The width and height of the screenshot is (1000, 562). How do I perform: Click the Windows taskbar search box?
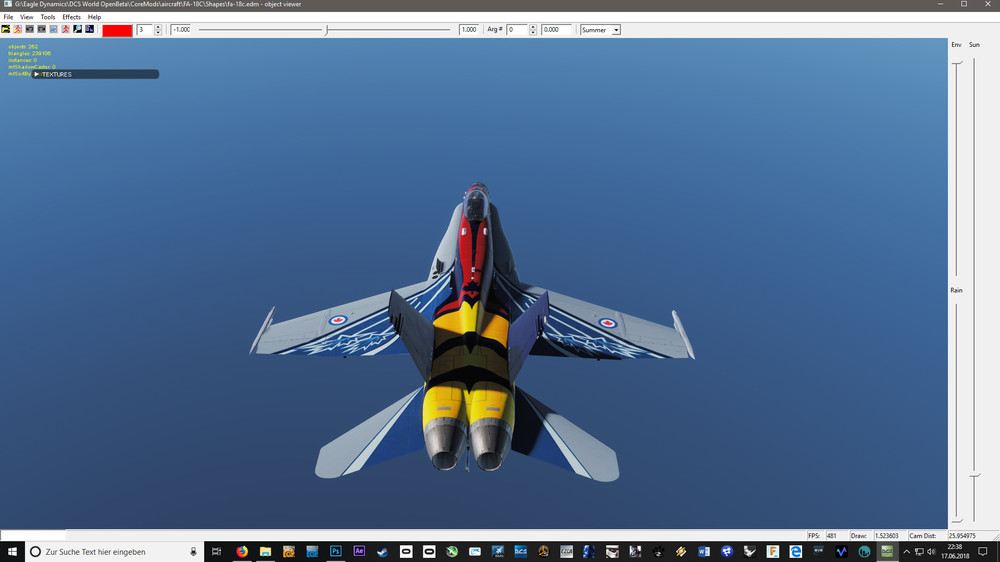pyautogui.click(x=115, y=552)
